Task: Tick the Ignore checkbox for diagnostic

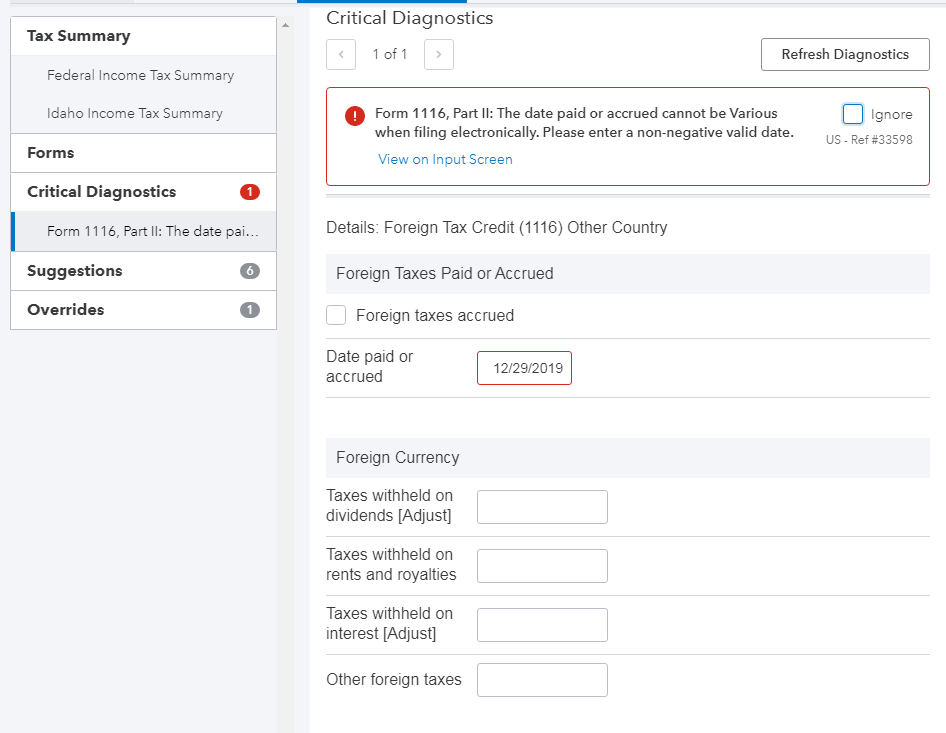Action: (x=853, y=114)
